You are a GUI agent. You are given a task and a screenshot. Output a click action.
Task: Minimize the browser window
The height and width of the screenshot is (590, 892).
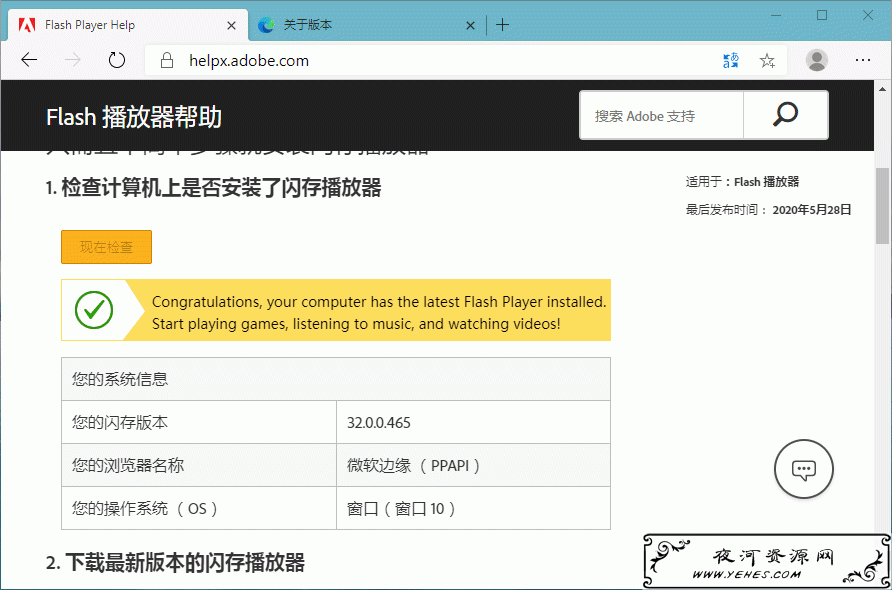pyautogui.click(x=776, y=15)
